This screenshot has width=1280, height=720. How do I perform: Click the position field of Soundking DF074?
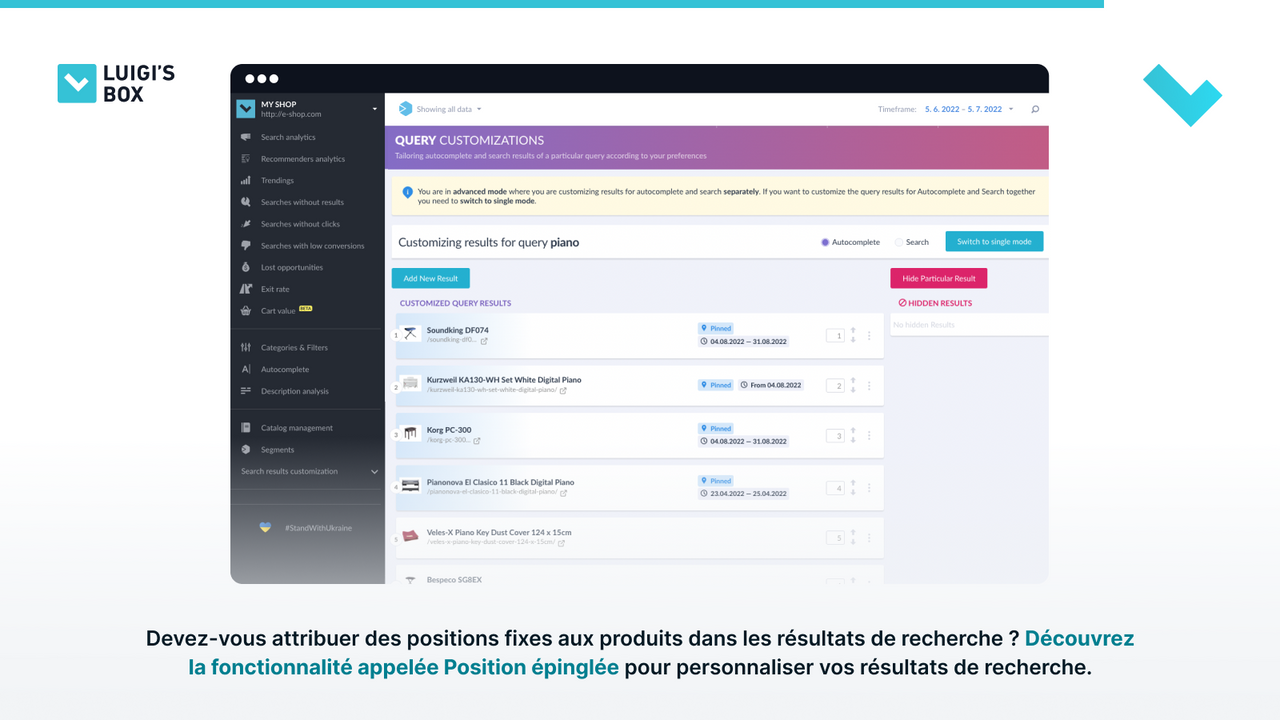tap(835, 336)
